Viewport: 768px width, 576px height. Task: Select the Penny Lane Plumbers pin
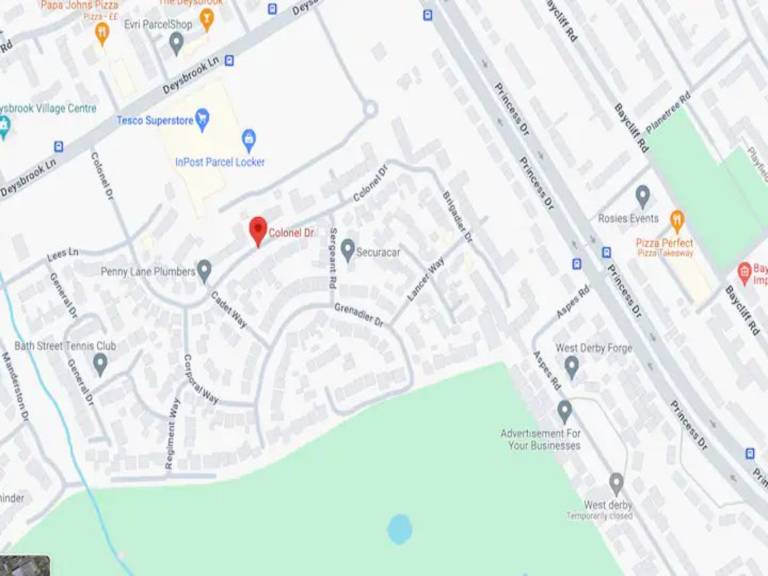click(204, 271)
